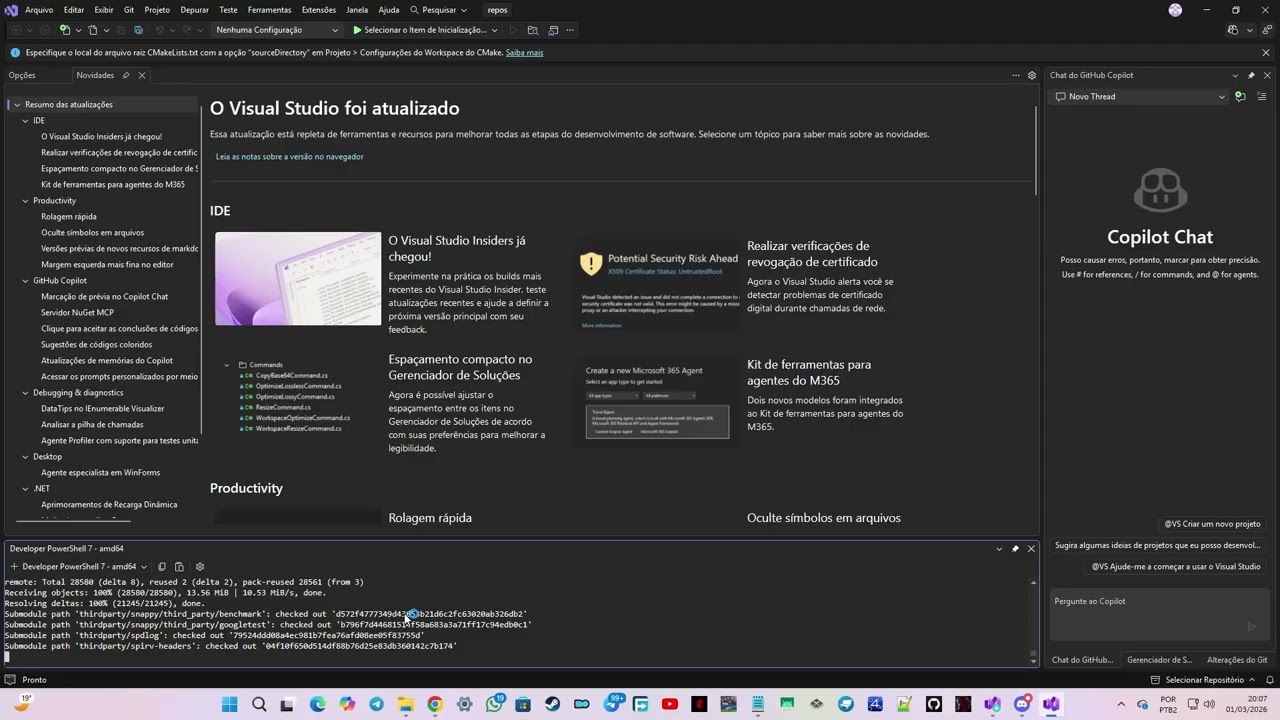Image resolution: width=1280 pixels, height=720 pixels.
Task: Click the Redo arrow icon
Action: click(x=187, y=30)
